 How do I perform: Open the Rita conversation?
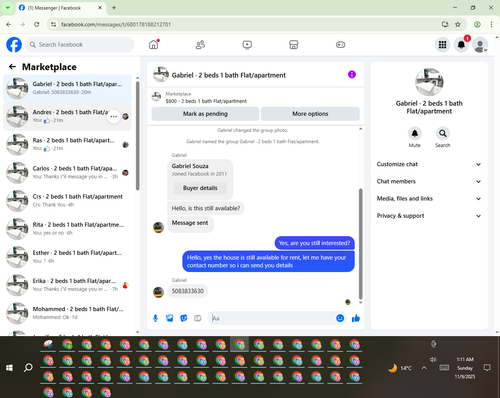tap(67, 229)
